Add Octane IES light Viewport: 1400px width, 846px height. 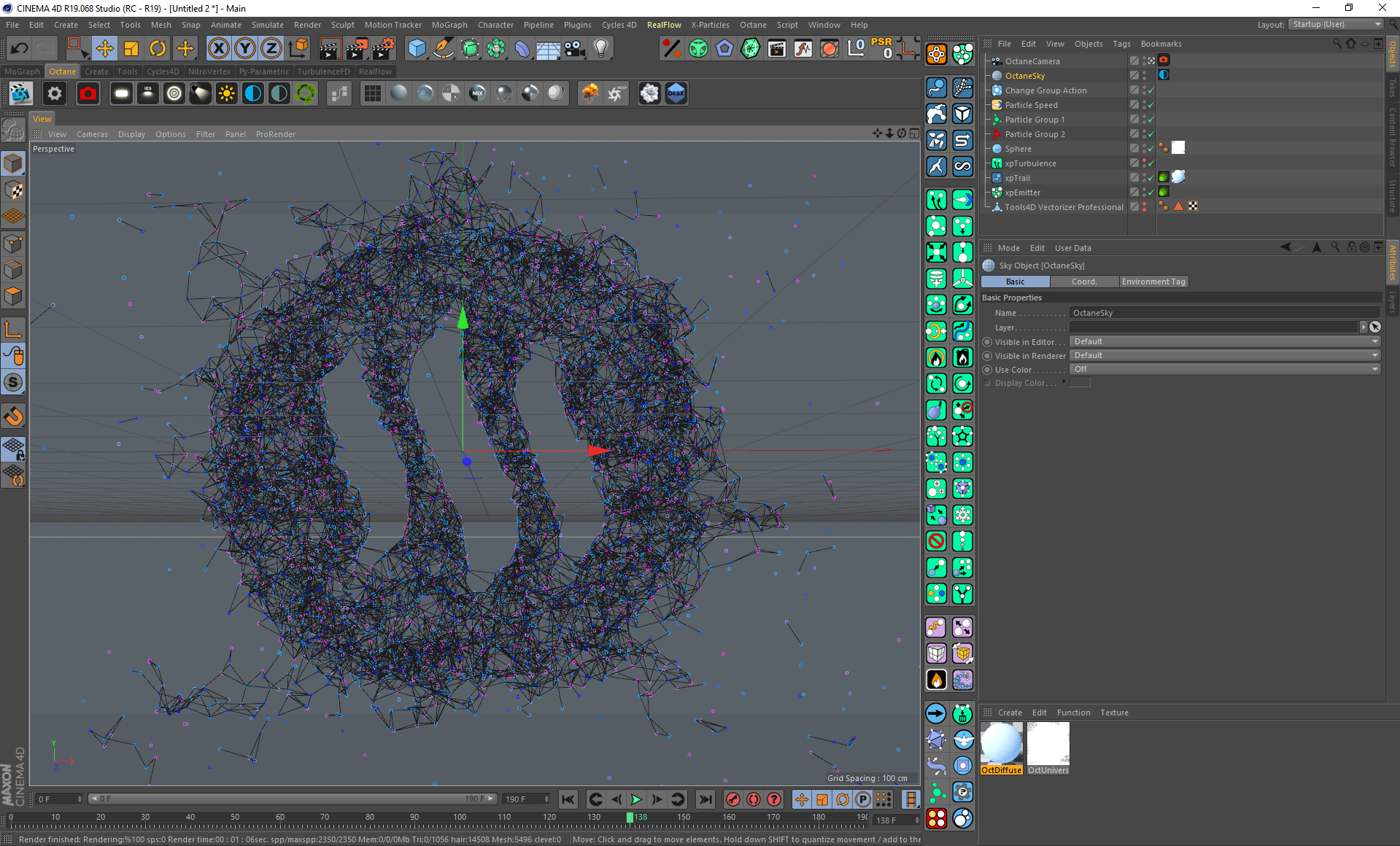[x=148, y=93]
